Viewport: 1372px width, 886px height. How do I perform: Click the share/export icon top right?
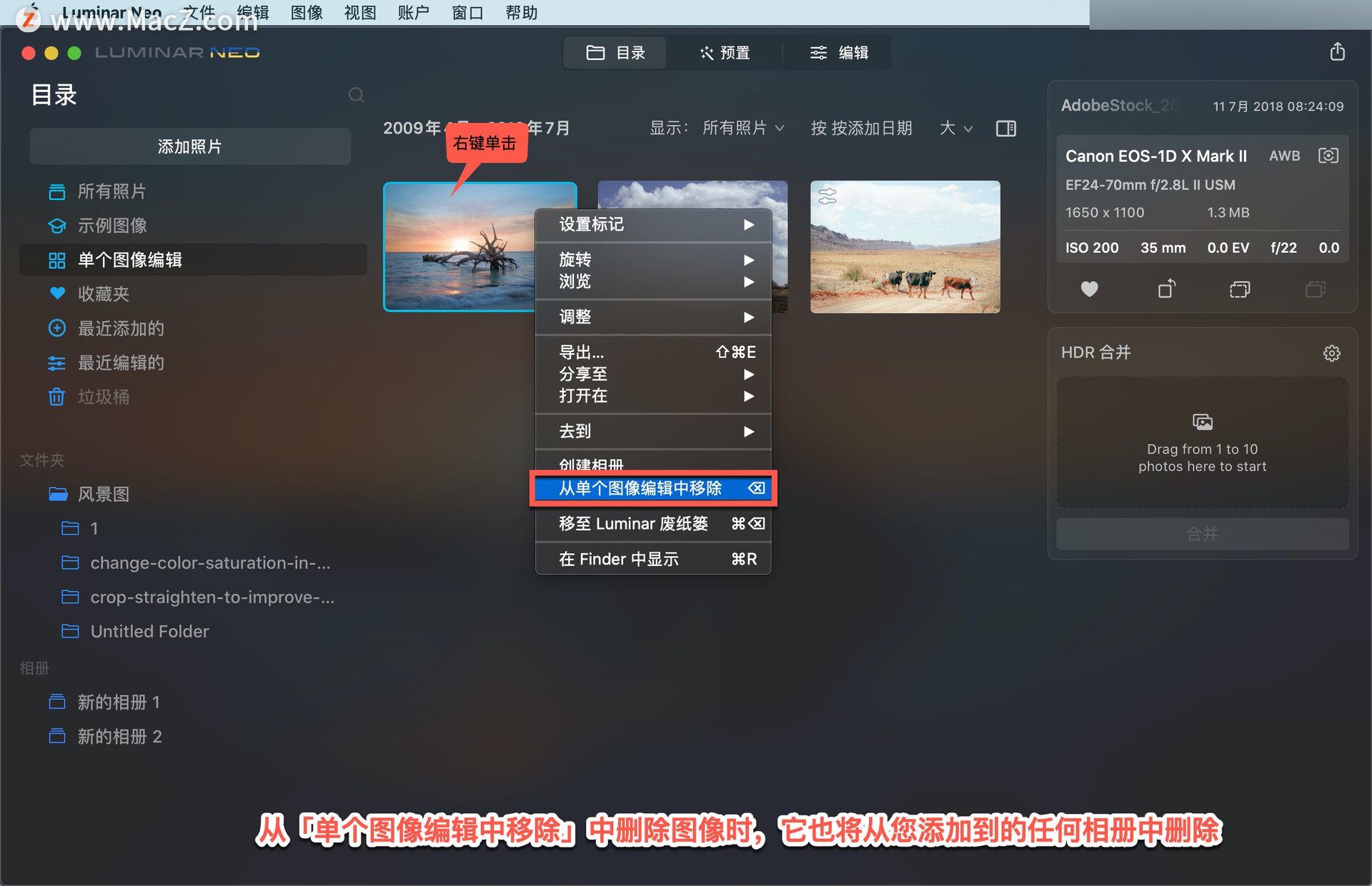[1338, 51]
